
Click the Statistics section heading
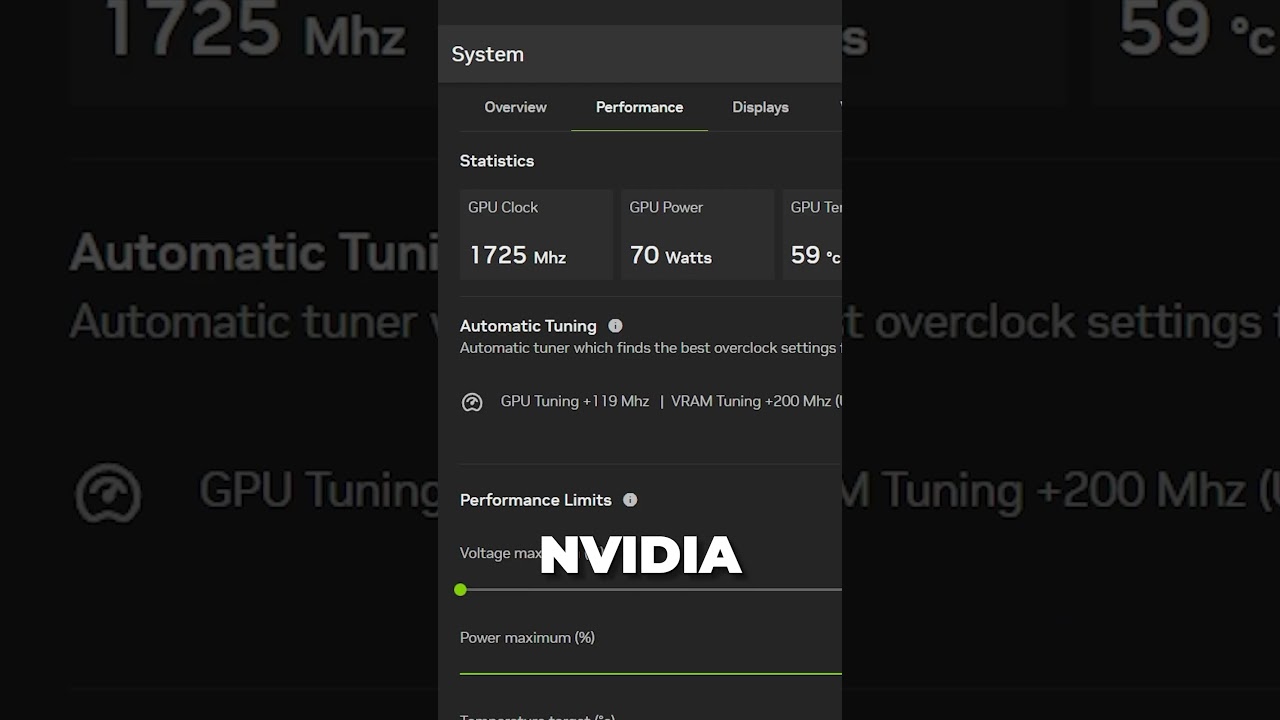pos(497,160)
